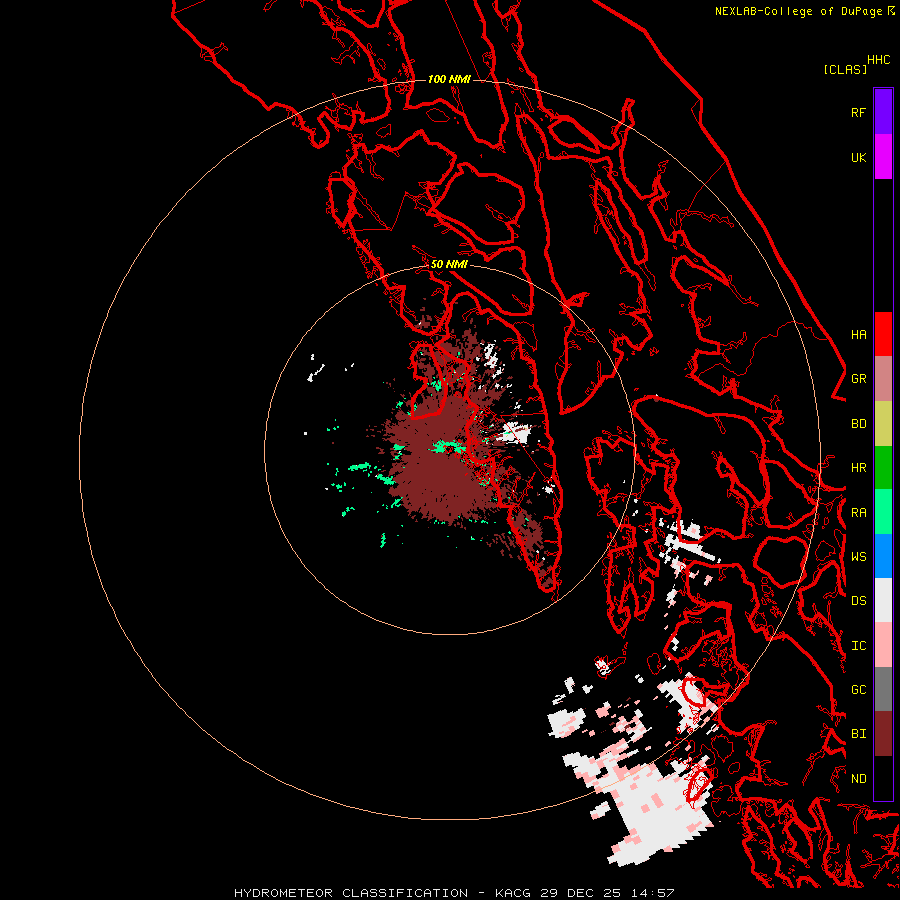Click the ND legend label
This screenshot has width=900, height=900.
tap(858, 779)
